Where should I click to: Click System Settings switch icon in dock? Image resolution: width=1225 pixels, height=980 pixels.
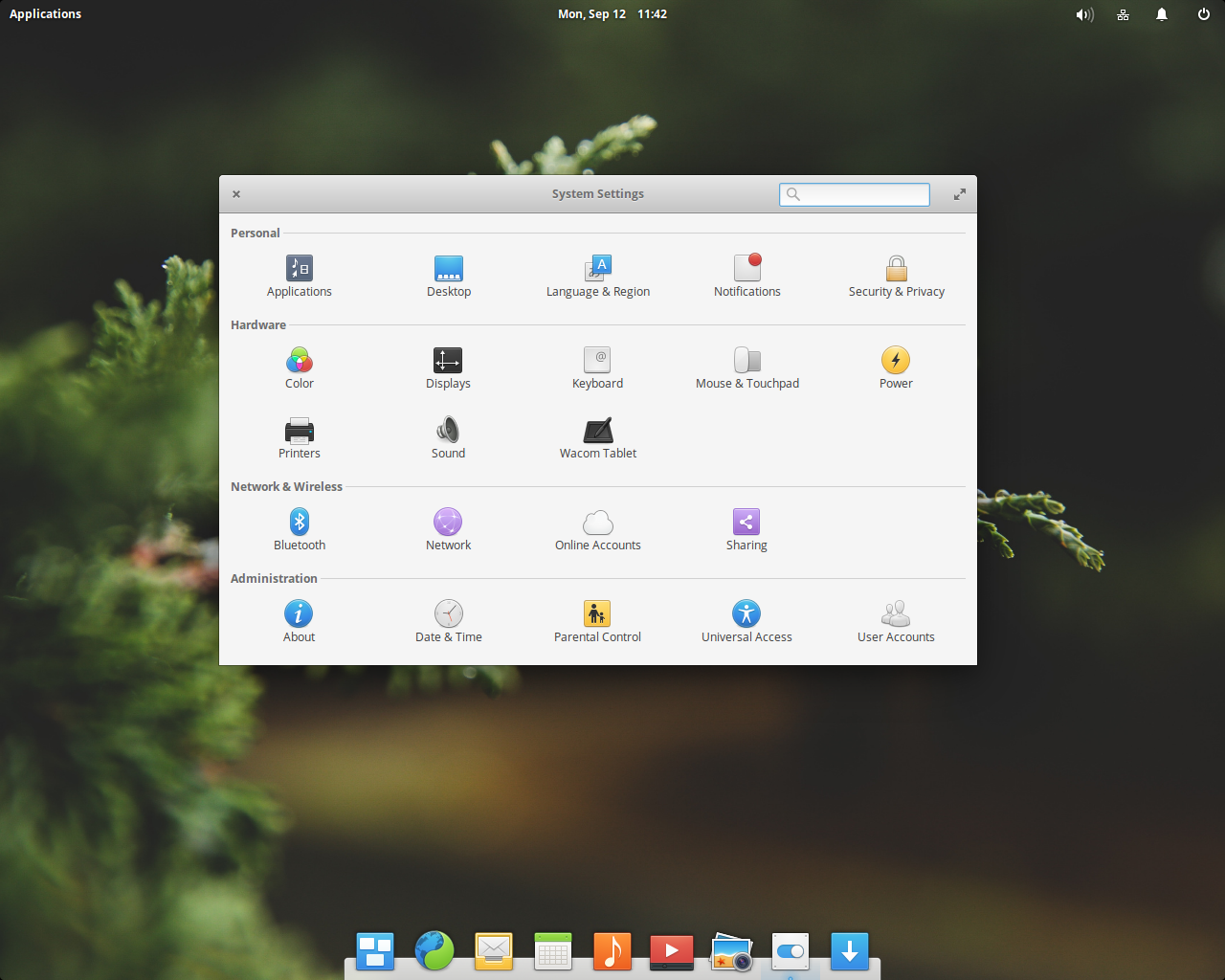(x=791, y=951)
